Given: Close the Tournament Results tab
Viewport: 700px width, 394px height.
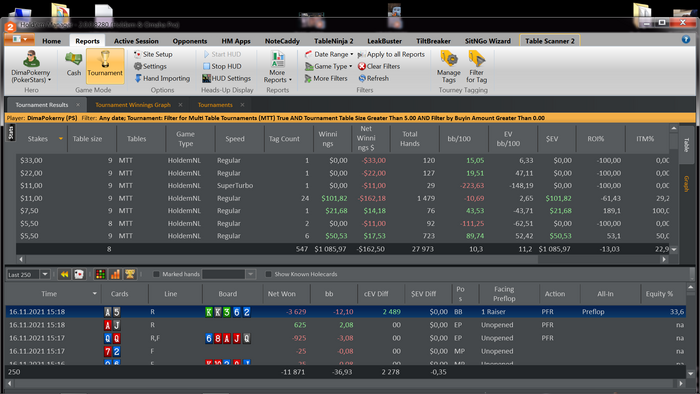Looking at the screenshot, I should [x=78, y=105].
